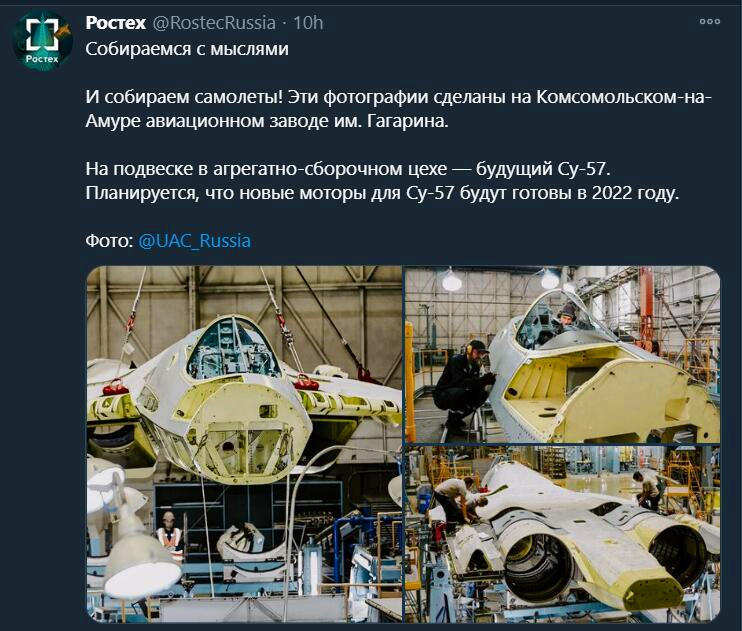Image resolution: width=742 pixels, height=631 pixels.
Task: Click the canopy frame of the suspended Su-57
Action: [x=232, y=348]
